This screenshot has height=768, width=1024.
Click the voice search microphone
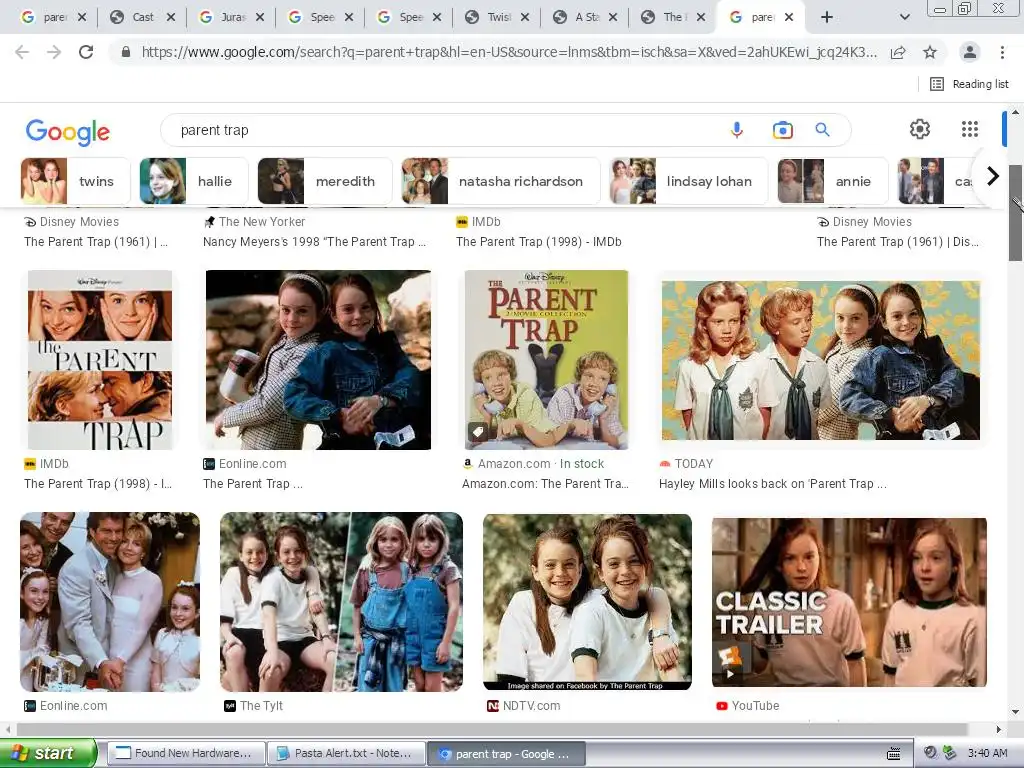[737, 130]
